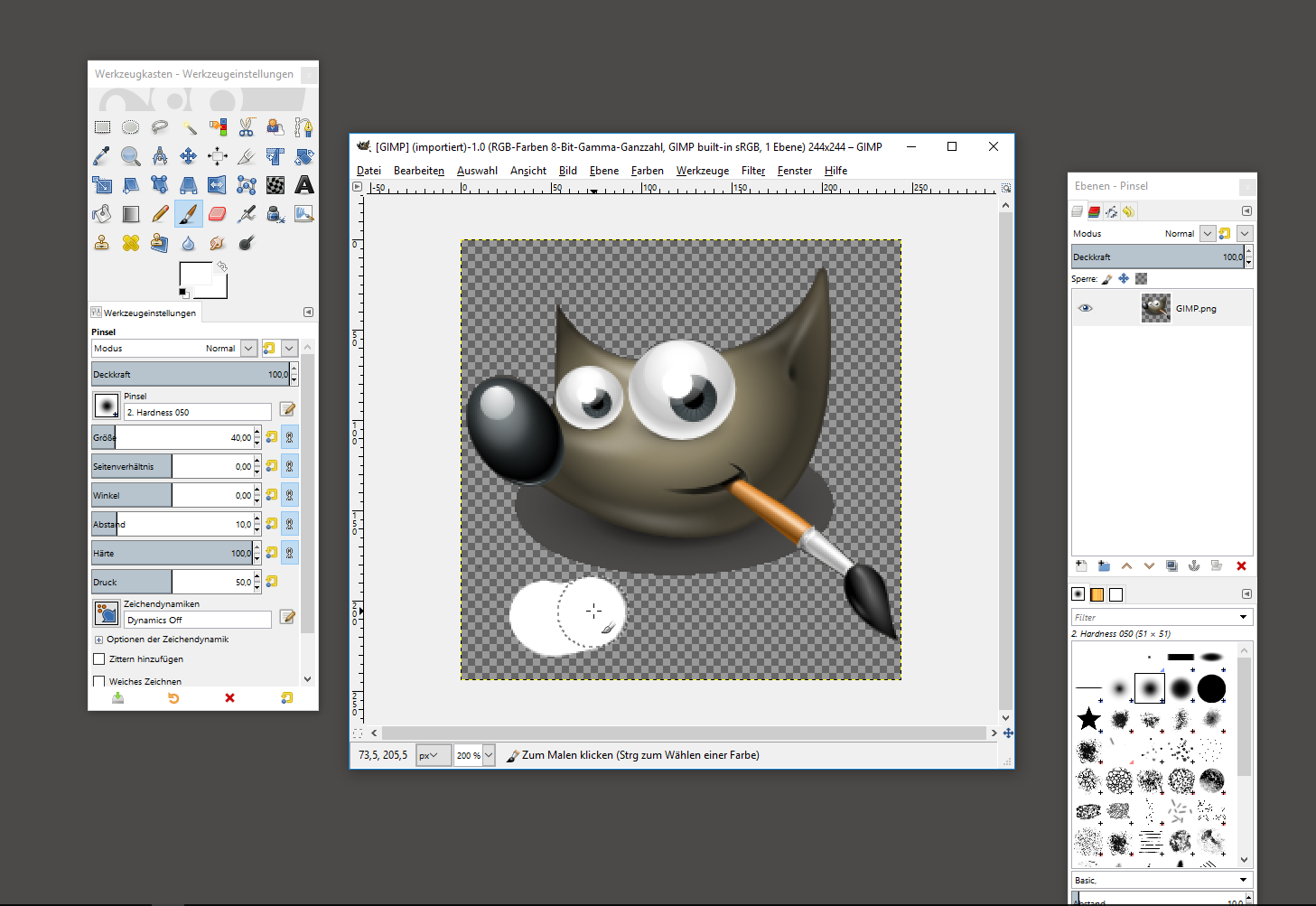The width and height of the screenshot is (1316, 906).
Task: Open the Ebene menu
Action: pos(604,171)
